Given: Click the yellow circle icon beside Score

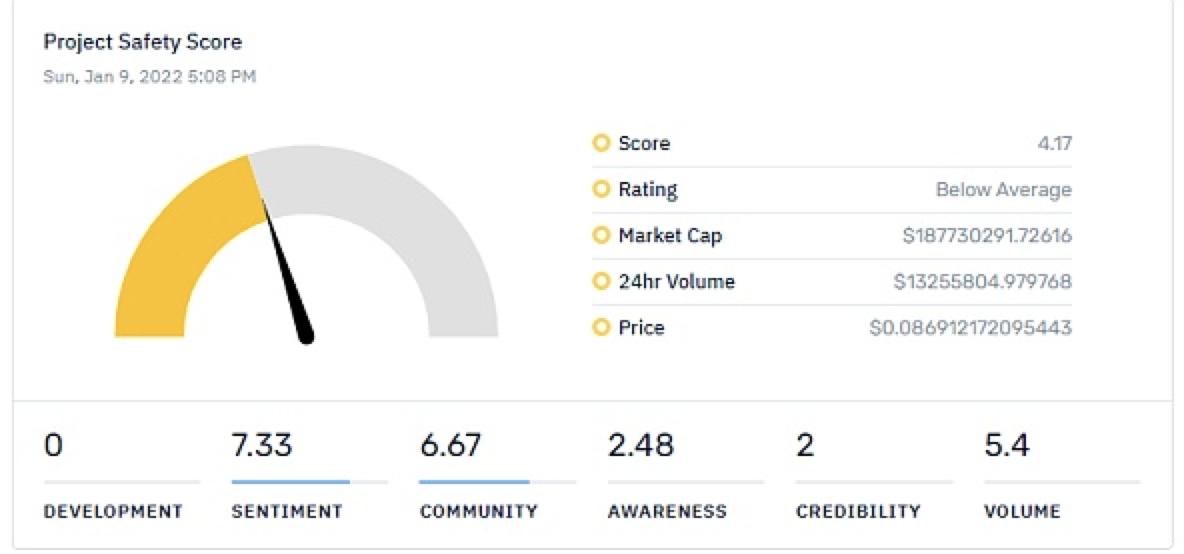Looking at the screenshot, I should 601,143.
